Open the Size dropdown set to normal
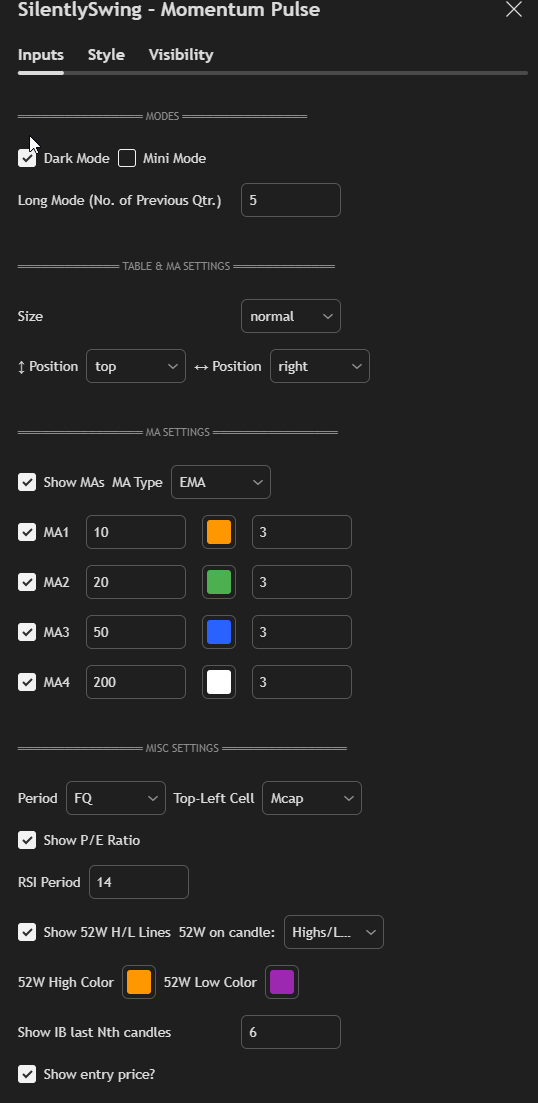 tap(290, 317)
